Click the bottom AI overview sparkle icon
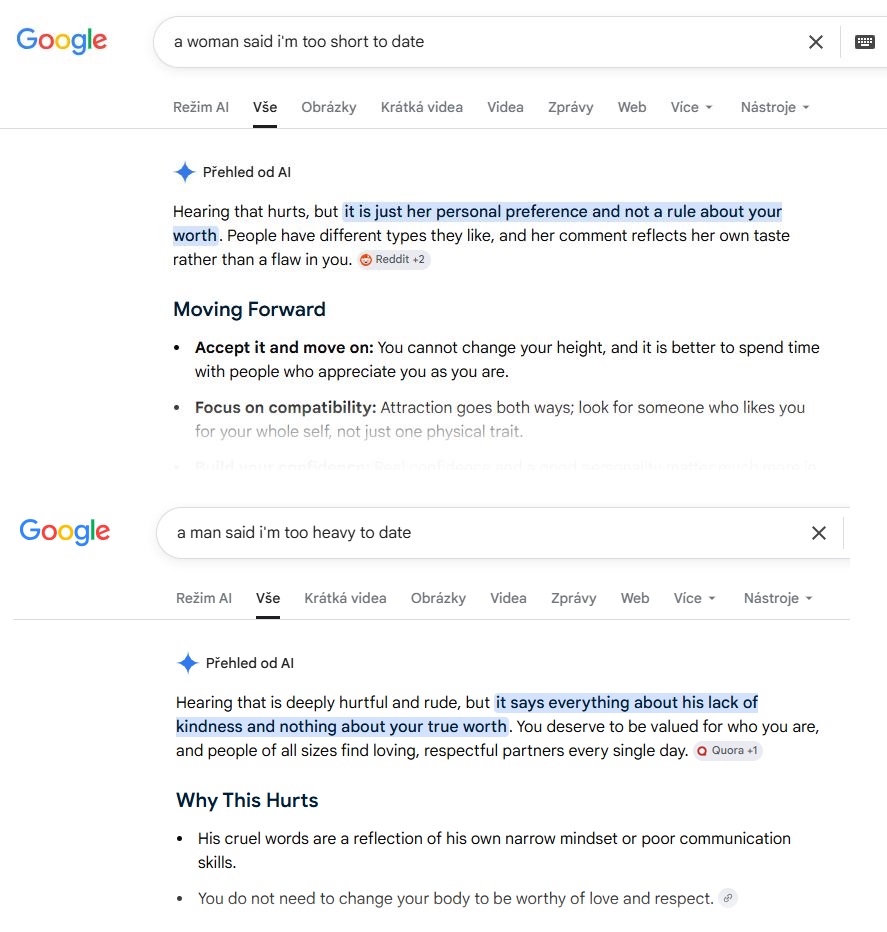The height and width of the screenshot is (932, 887). coord(187,663)
